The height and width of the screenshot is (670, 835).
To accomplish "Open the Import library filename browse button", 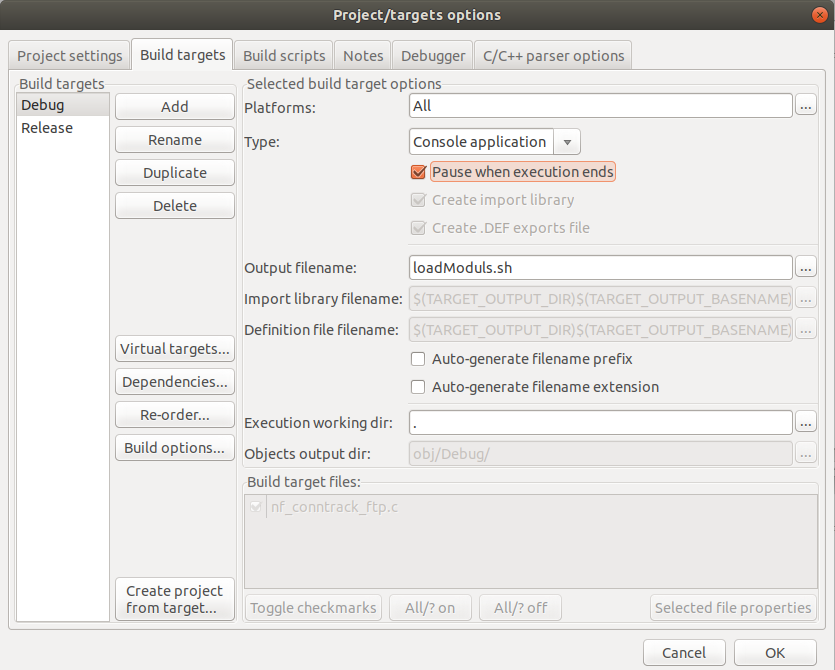I will [806, 298].
